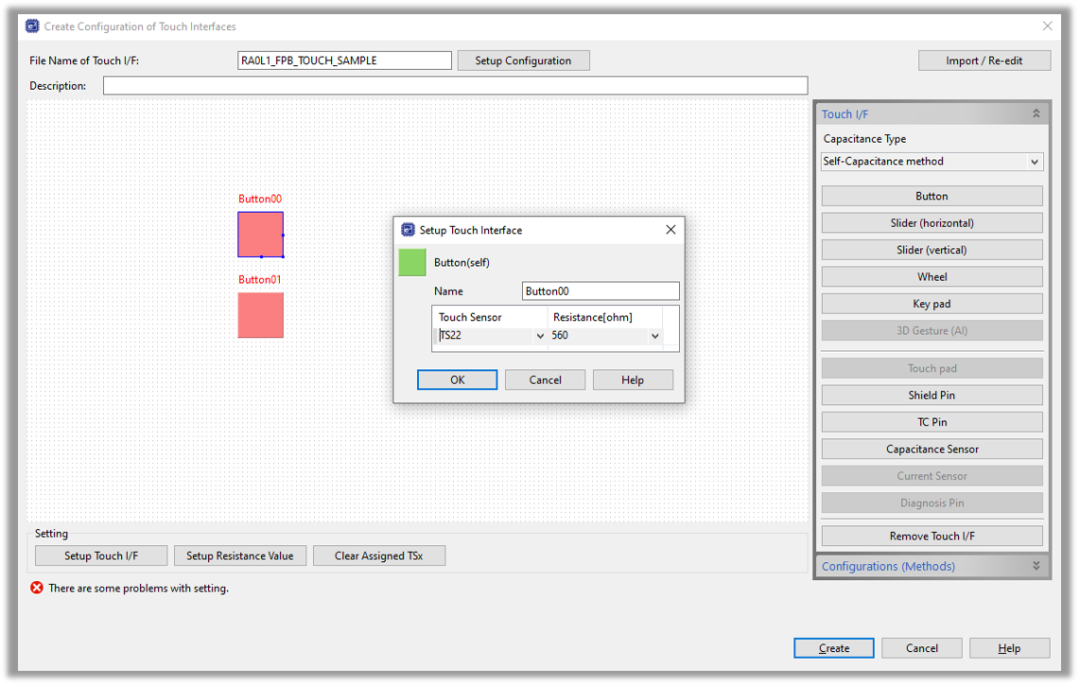
Task: Click the red error icon beside problems message
Action: (37, 588)
